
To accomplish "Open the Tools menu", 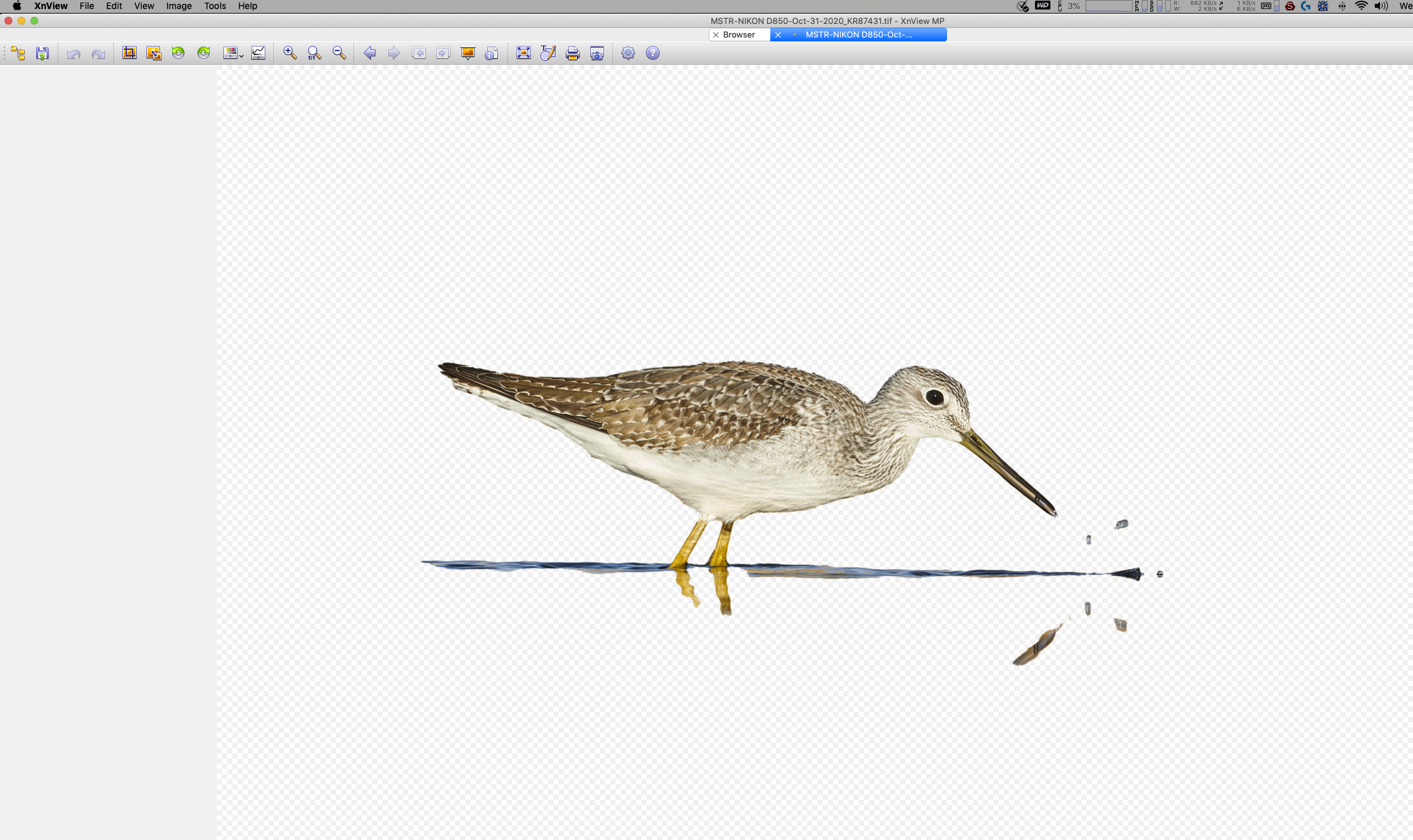I will (215, 6).
